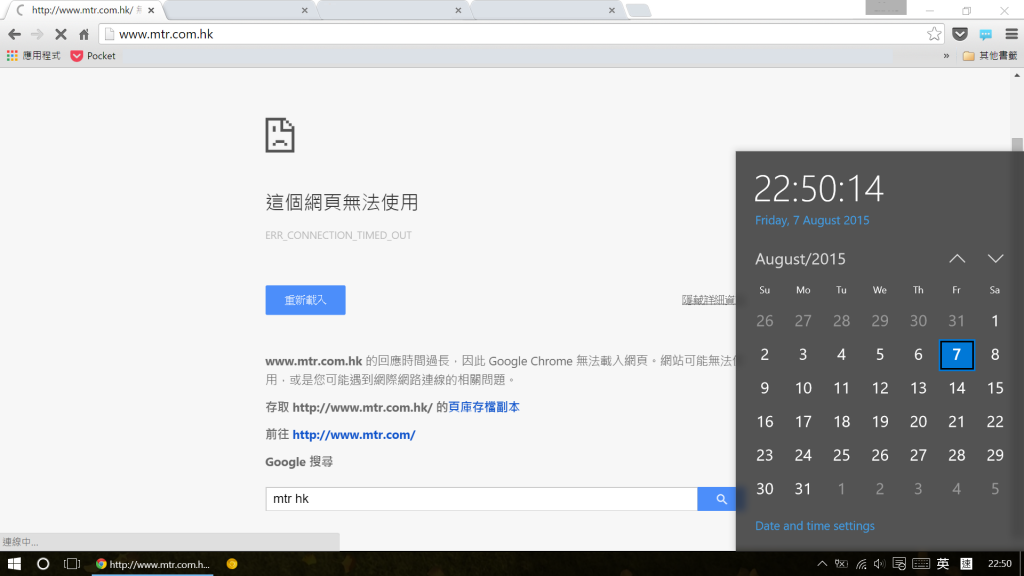Viewport: 1024px width, 576px height.
Task: Go to the next month in the calendar
Action: 995,259
